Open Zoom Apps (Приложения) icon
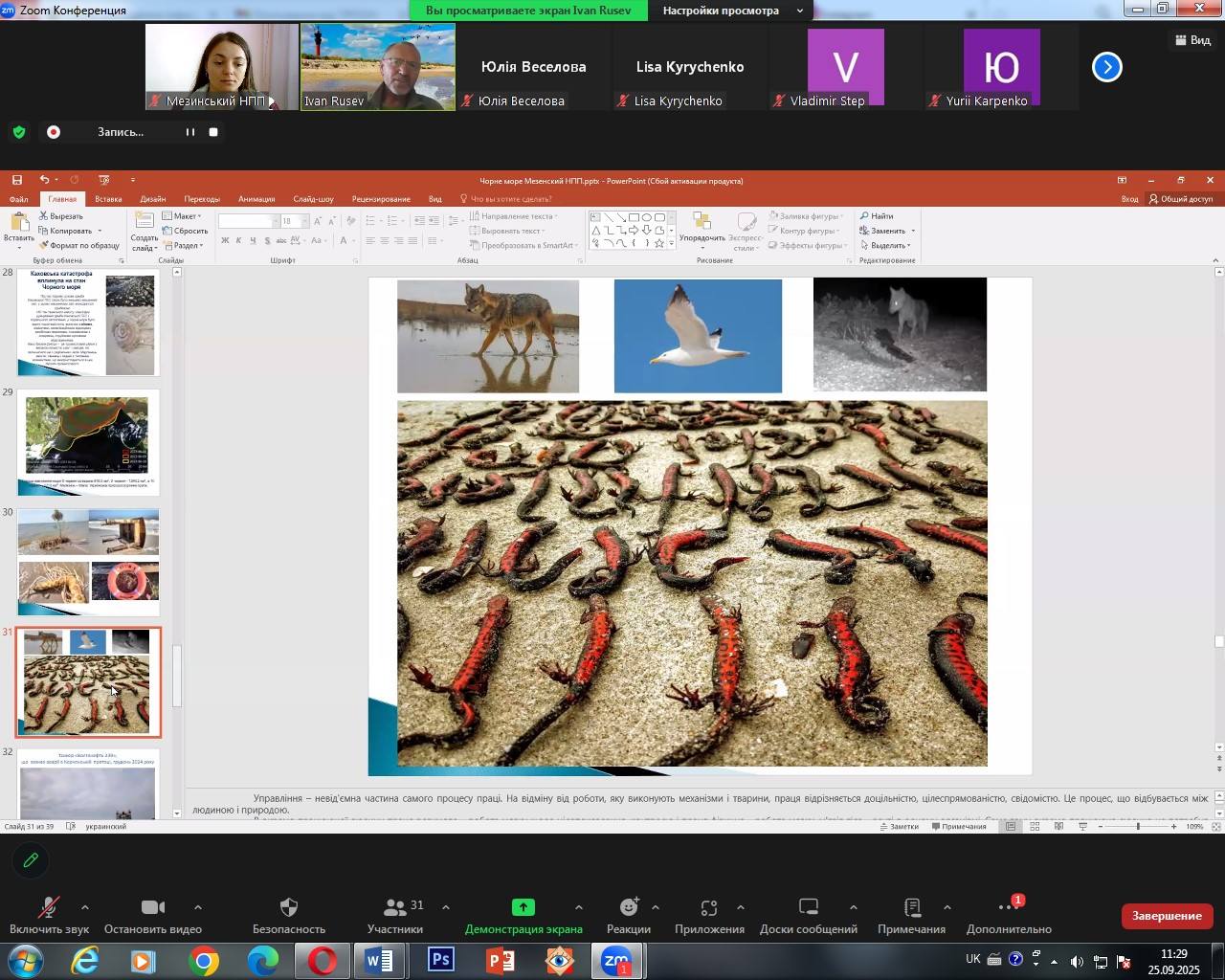 click(x=709, y=908)
